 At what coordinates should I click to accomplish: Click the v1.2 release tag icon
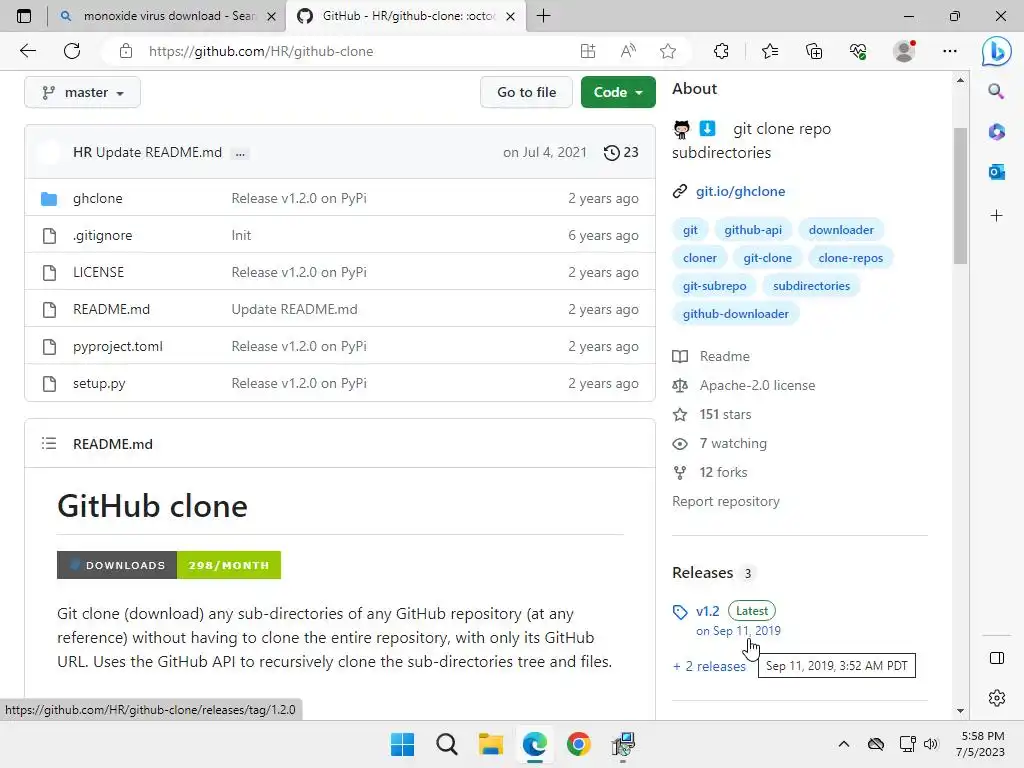680,612
